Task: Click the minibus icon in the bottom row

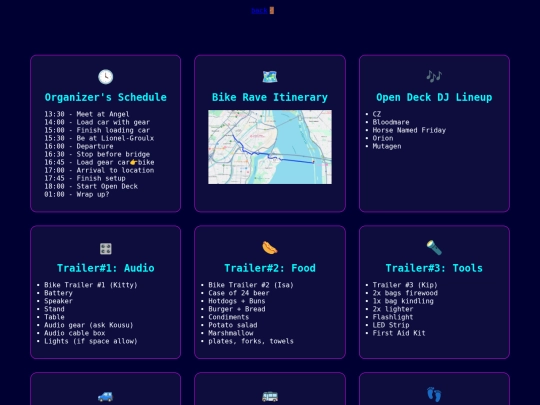Action: (x=270, y=396)
